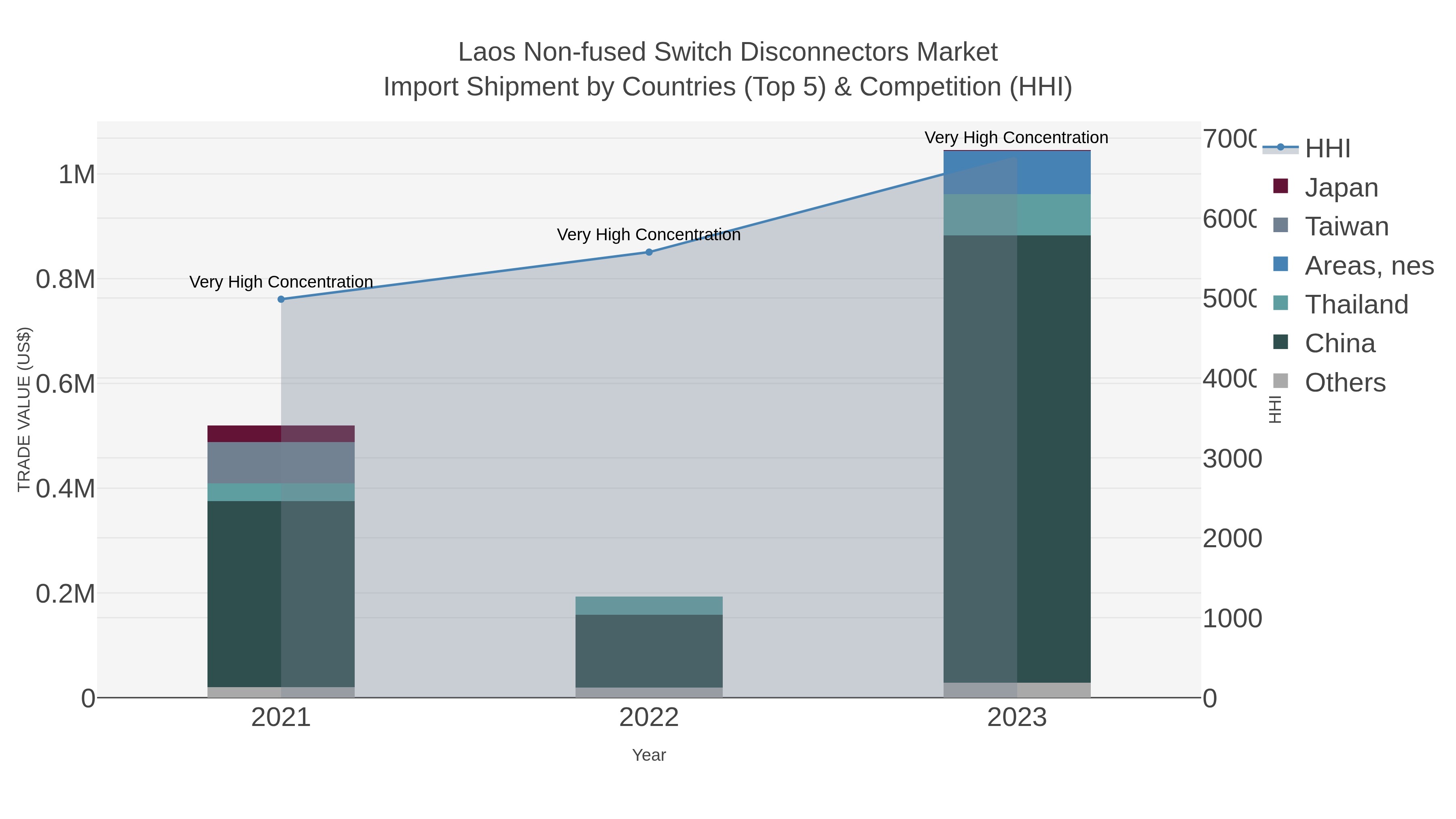Click the Others gray legend swatch
This screenshot has width=1456, height=819.
(x=1280, y=381)
